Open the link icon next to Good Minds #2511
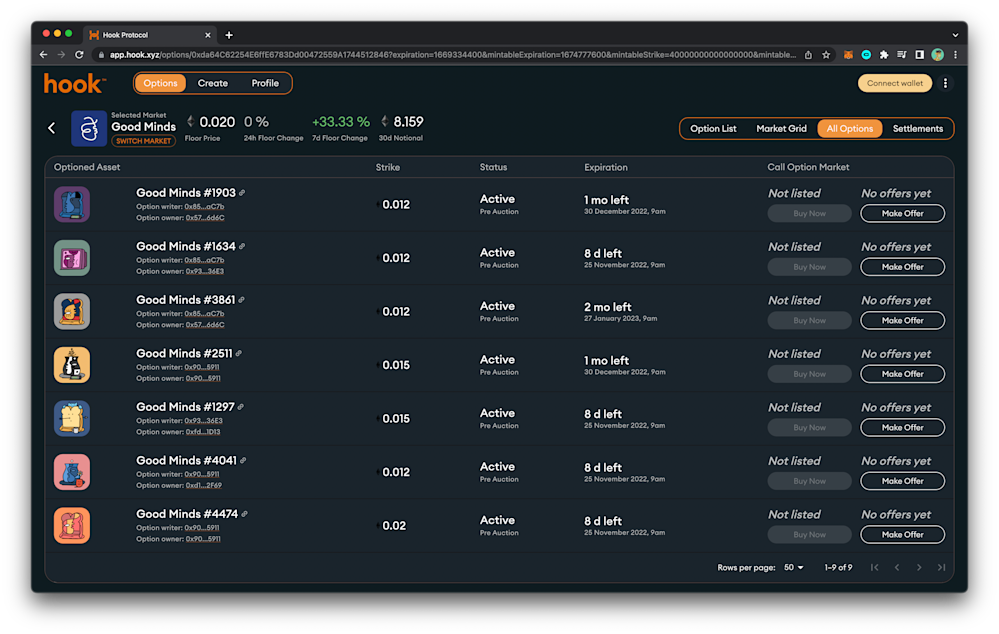The width and height of the screenshot is (999, 634). 238,353
